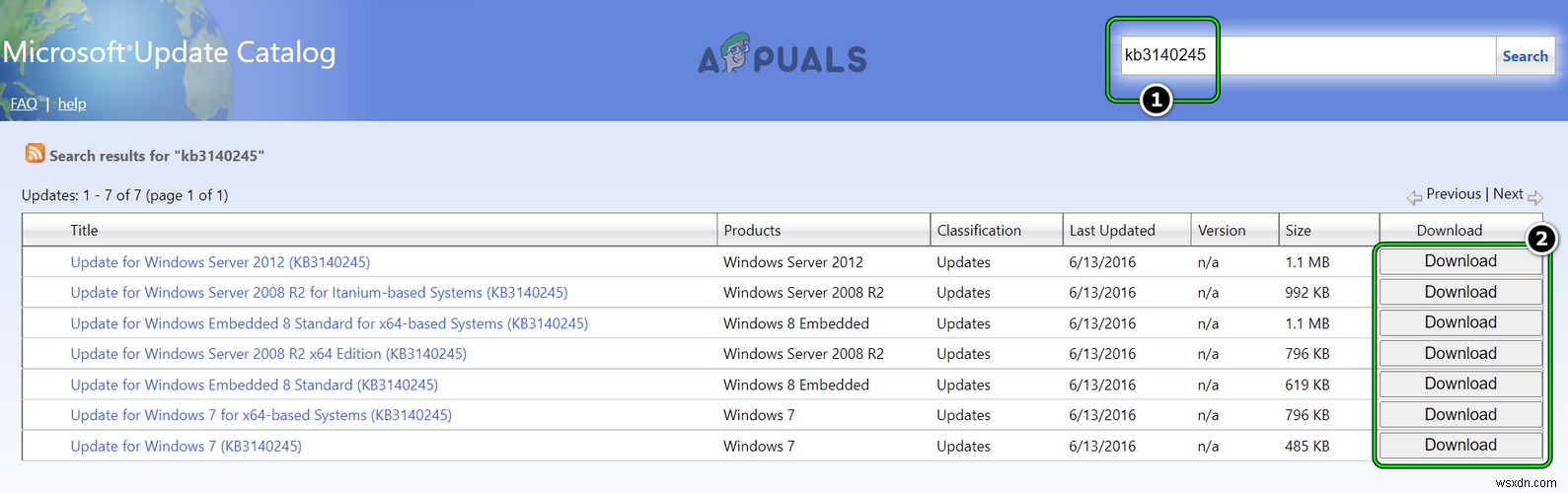Open Windows Server 2008 R2 x64 Edition update

[268, 354]
